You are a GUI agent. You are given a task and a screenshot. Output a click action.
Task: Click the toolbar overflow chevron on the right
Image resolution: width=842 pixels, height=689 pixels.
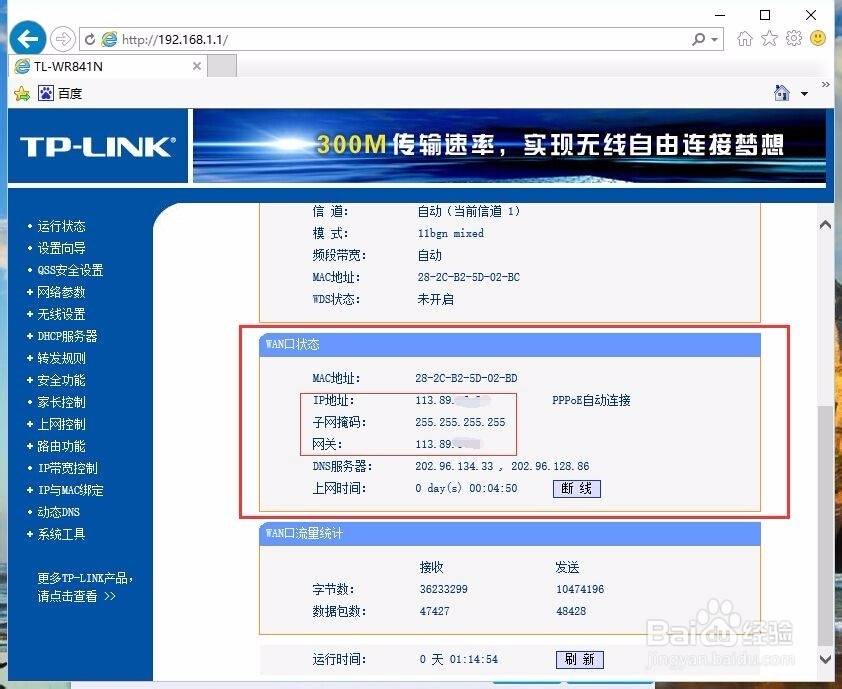[823, 85]
